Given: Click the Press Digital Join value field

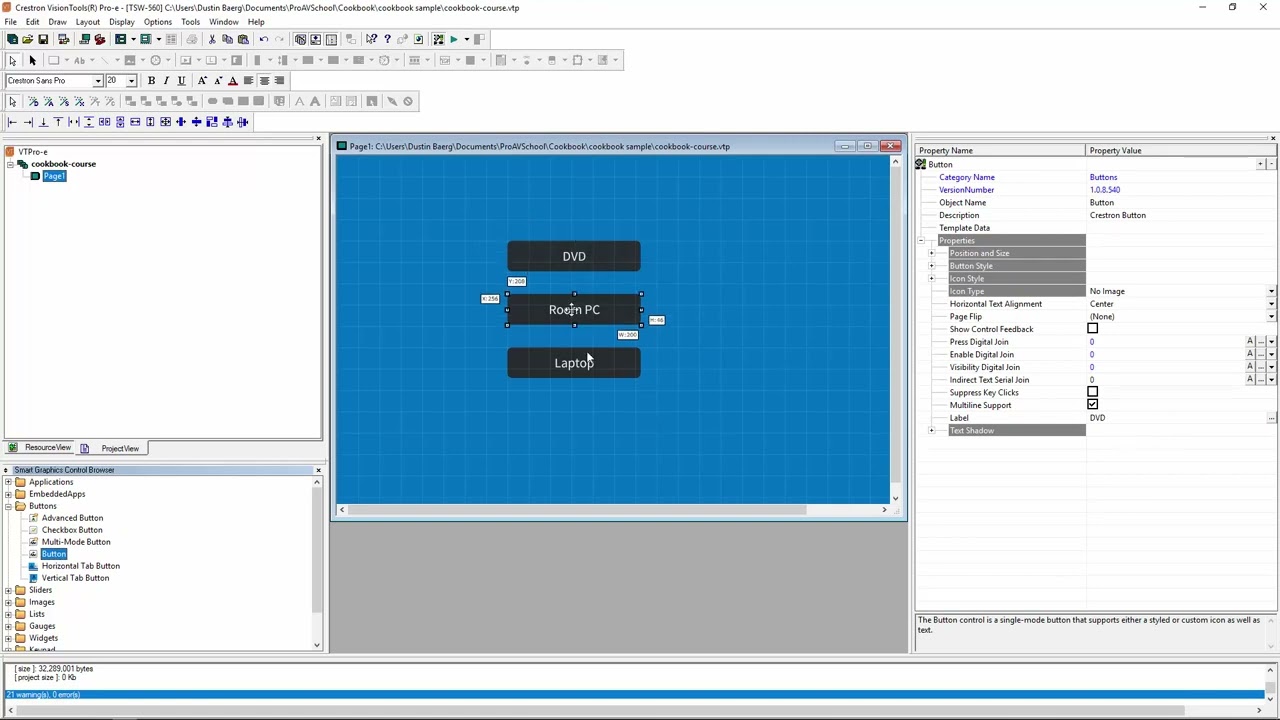Looking at the screenshot, I should [x=1165, y=342].
